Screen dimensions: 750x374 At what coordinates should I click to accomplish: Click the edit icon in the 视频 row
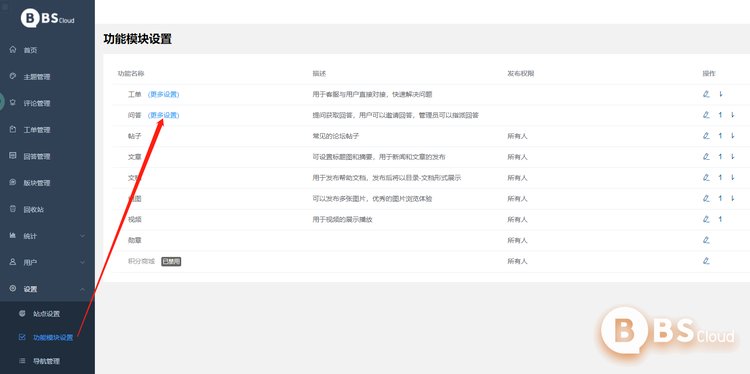click(x=706, y=219)
